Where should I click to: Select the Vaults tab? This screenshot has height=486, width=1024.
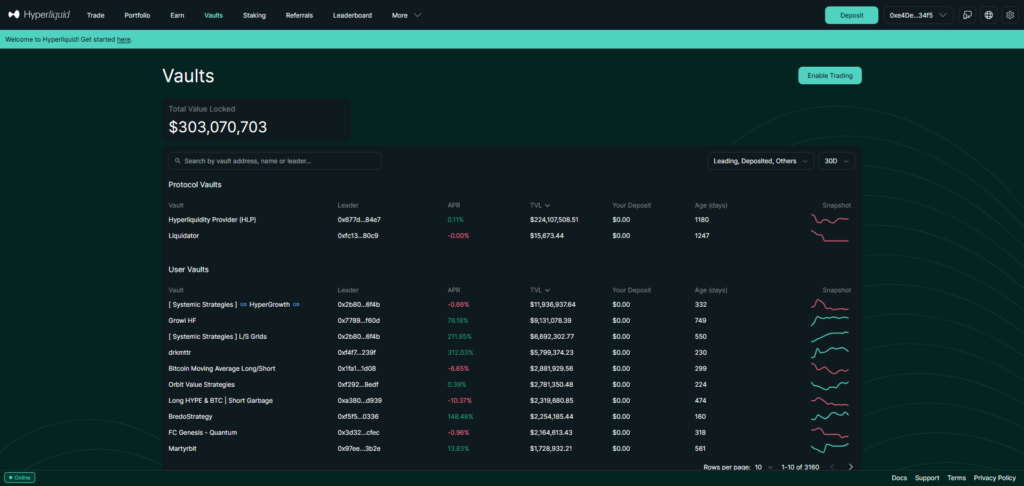213,15
